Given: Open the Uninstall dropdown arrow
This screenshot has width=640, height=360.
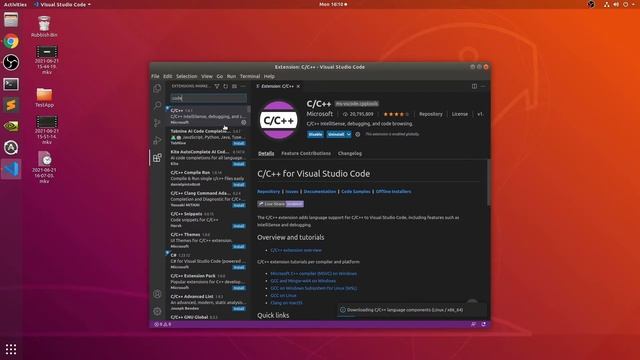Looking at the screenshot, I should point(349,134).
